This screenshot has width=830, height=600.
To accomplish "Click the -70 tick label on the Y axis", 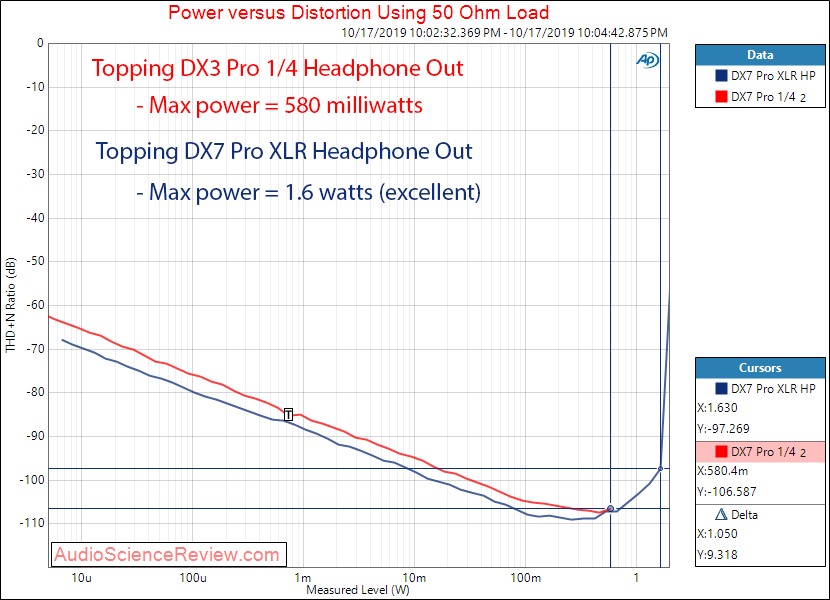I will pos(35,349).
